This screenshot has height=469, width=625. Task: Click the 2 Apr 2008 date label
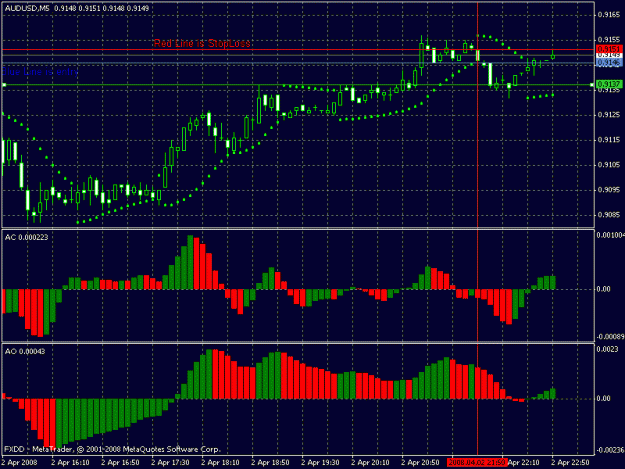(19, 463)
